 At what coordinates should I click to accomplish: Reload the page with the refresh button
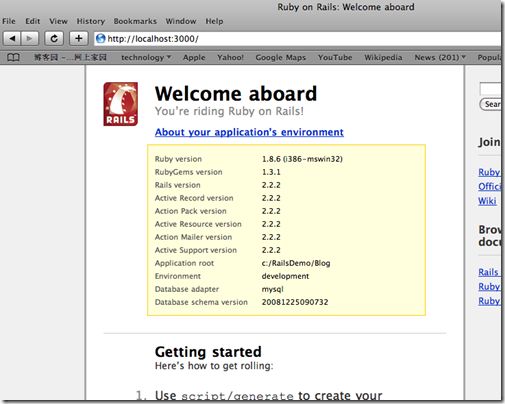[x=54, y=39]
